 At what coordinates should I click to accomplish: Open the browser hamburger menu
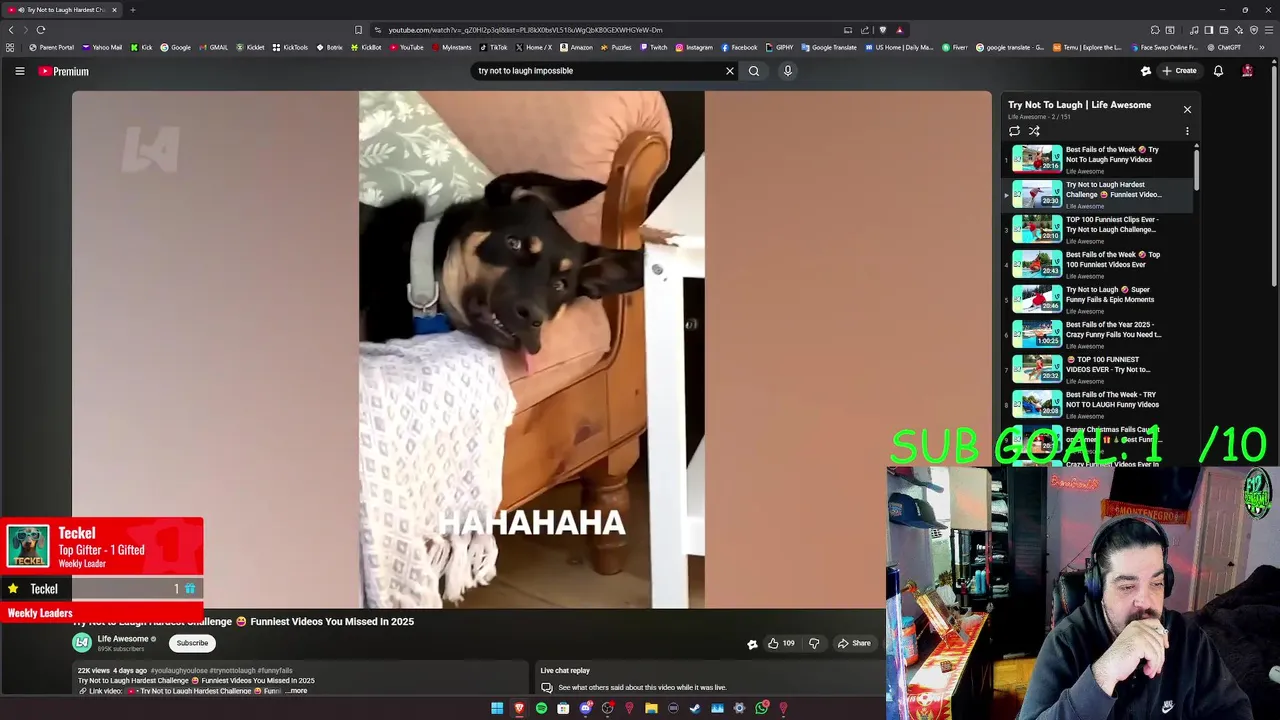(1269, 30)
